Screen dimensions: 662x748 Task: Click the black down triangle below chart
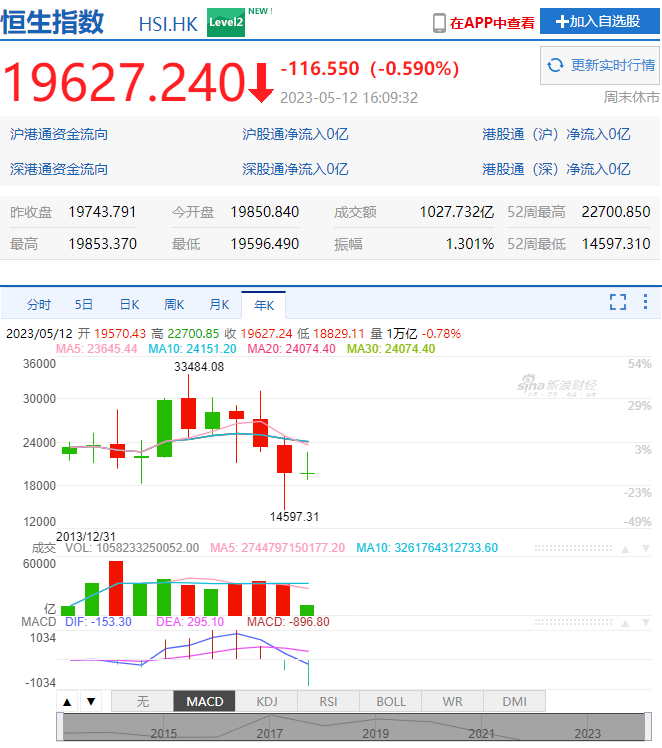coord(90,702)
